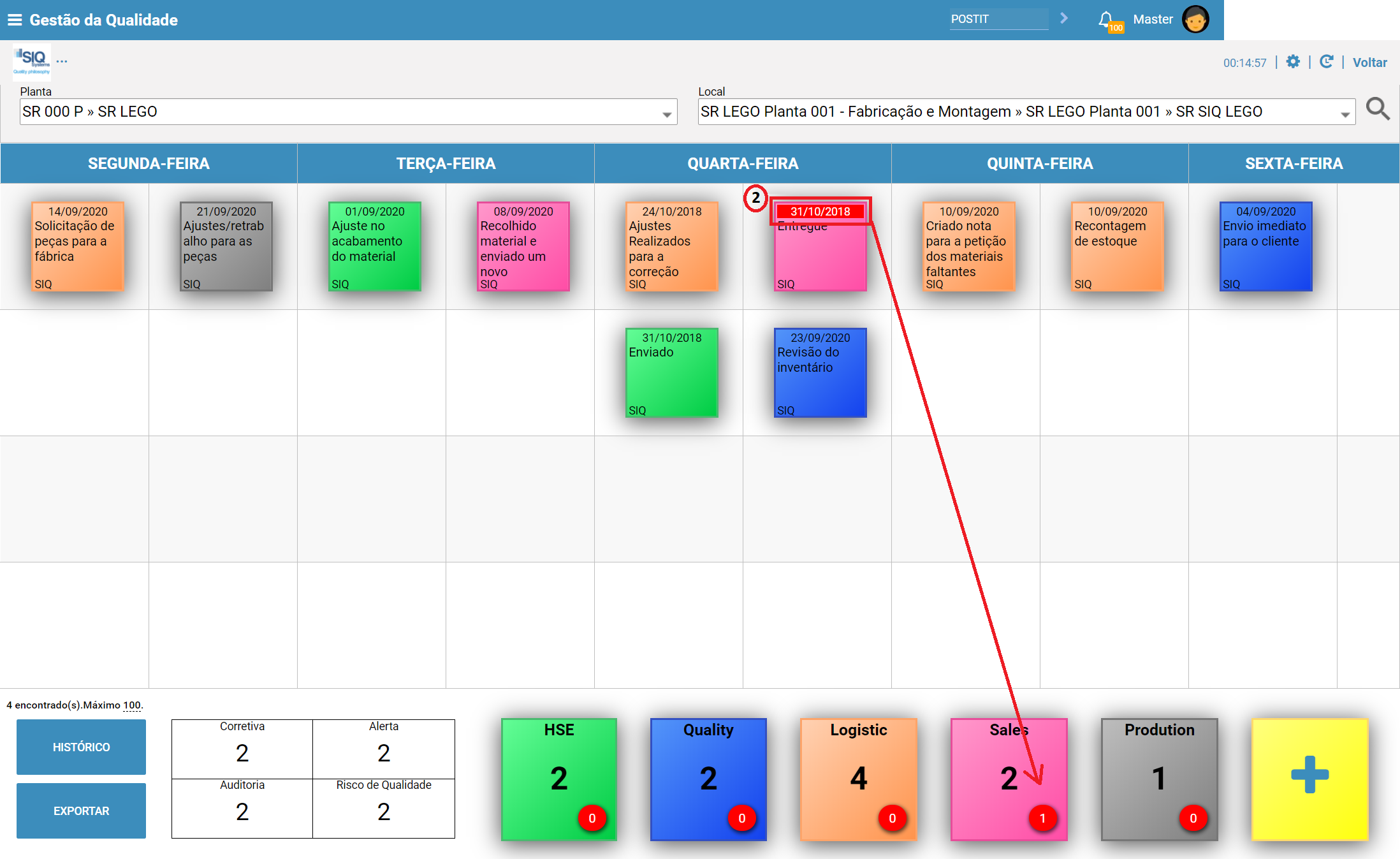Open pink post-it Recolhido material e enviado
Screen dimensions: 1400x859
pyautogui.click(x=523, y=246)
